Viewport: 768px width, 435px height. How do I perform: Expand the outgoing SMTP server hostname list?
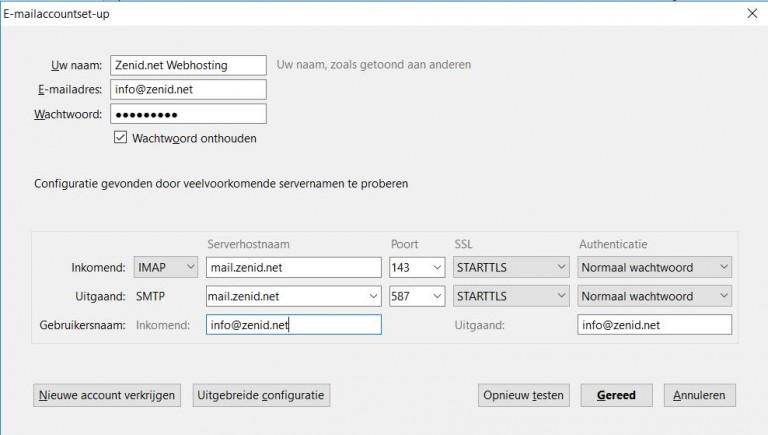pyautogui.click(x=373, y=296)
